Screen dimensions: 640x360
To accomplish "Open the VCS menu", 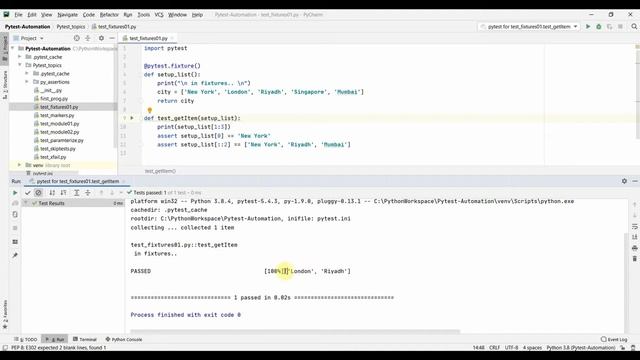I will (159, 15).
